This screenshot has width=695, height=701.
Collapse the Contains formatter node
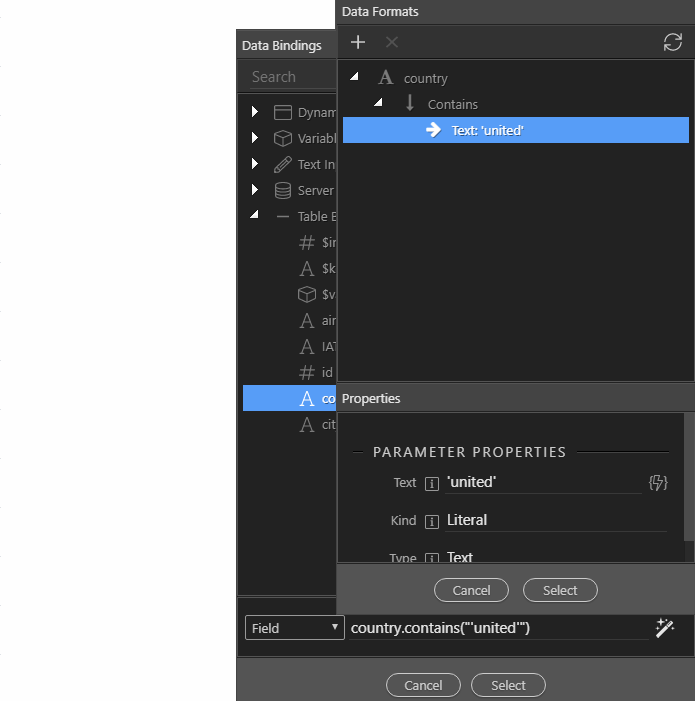[378, 103]
